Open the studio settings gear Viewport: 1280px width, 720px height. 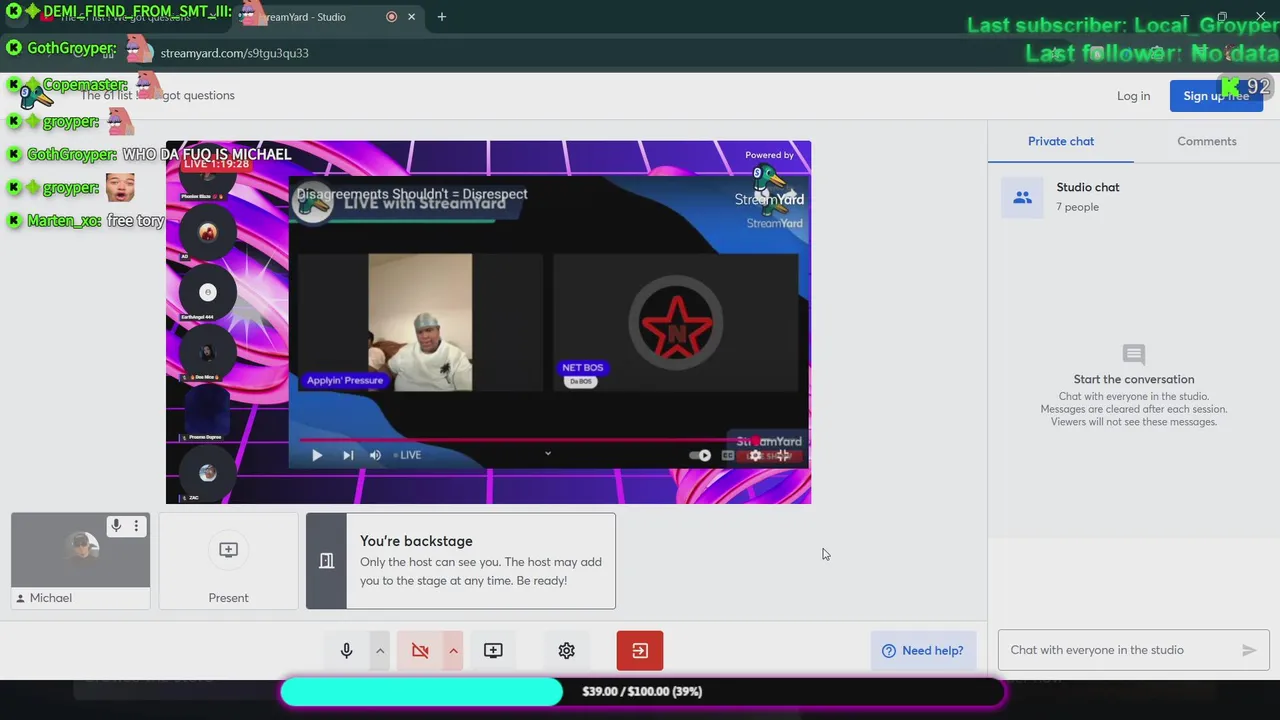[566, 651]
